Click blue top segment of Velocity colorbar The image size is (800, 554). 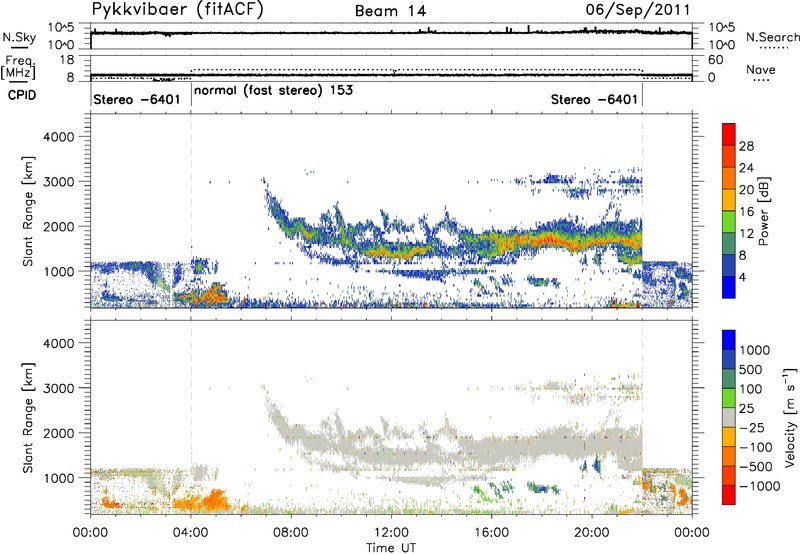click(x=729, y=340)
